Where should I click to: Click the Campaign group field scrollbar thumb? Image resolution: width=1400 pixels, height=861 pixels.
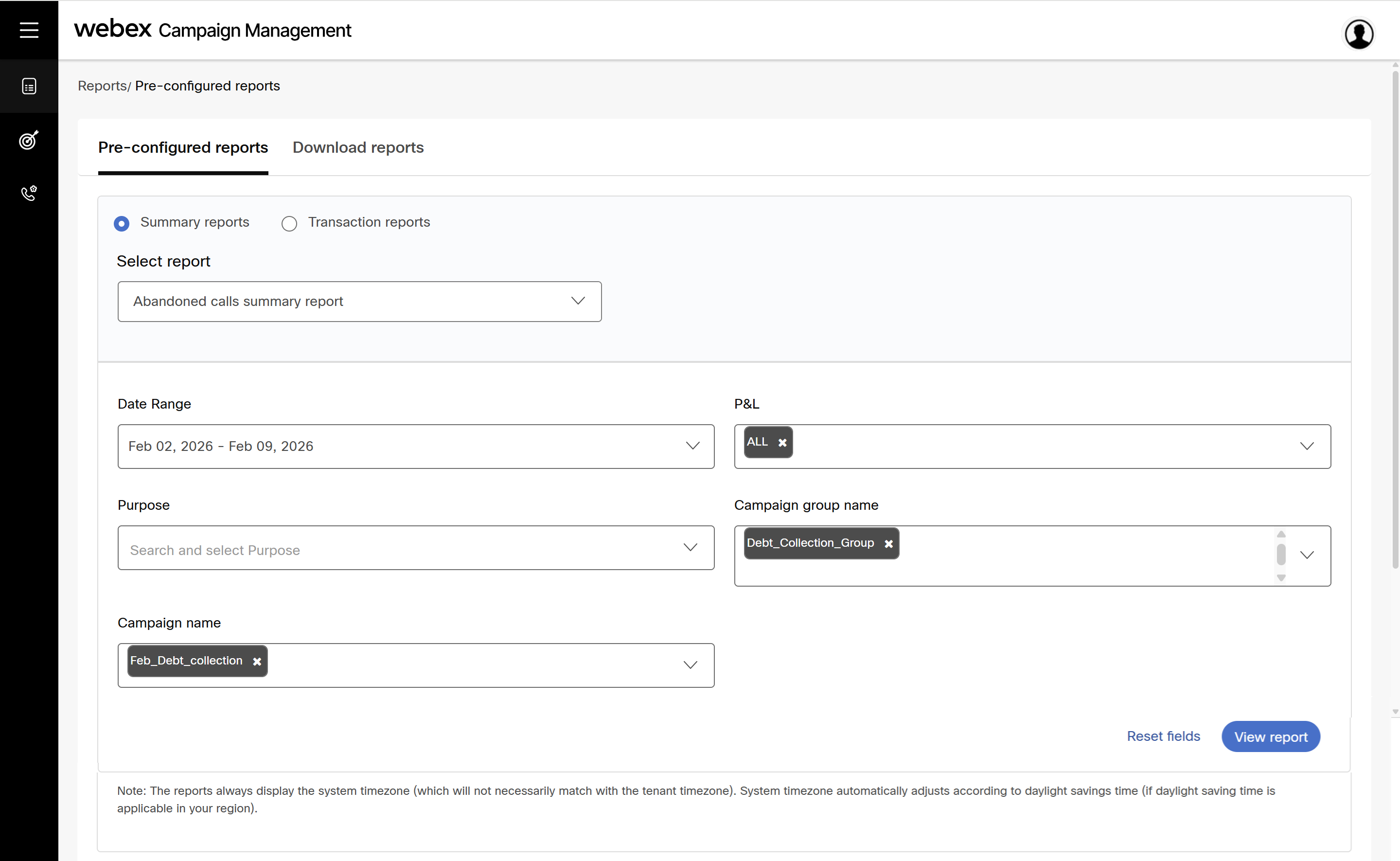click(x=1280, y=554)
